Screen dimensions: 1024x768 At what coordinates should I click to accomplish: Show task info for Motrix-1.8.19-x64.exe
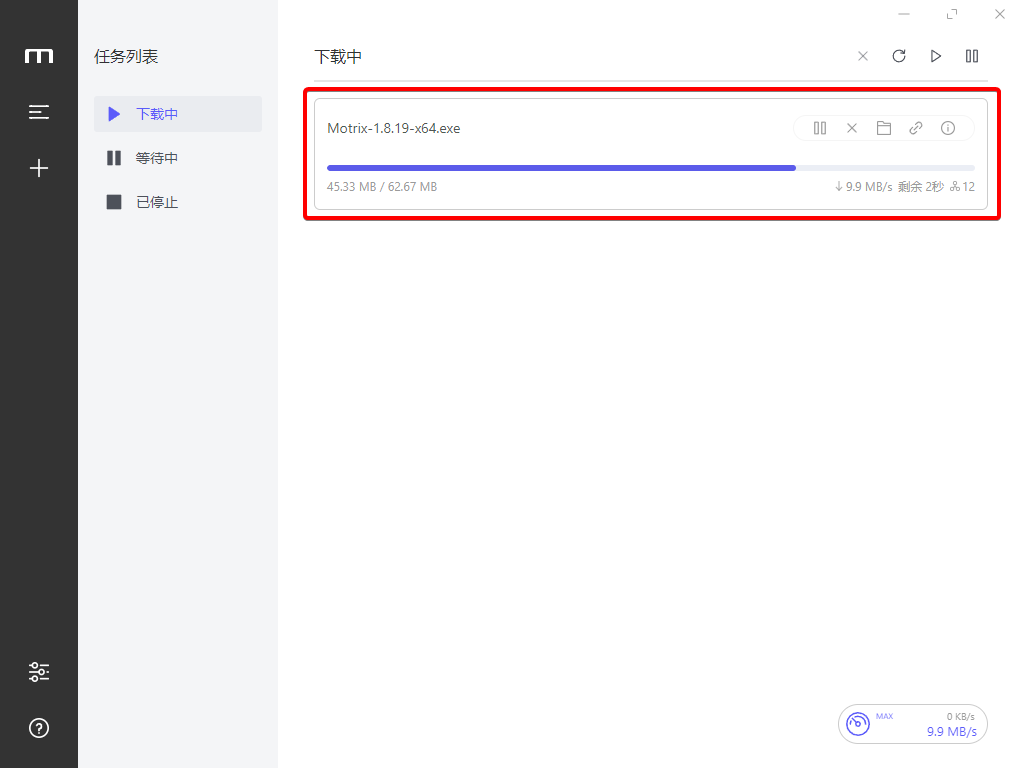(948, 128)
